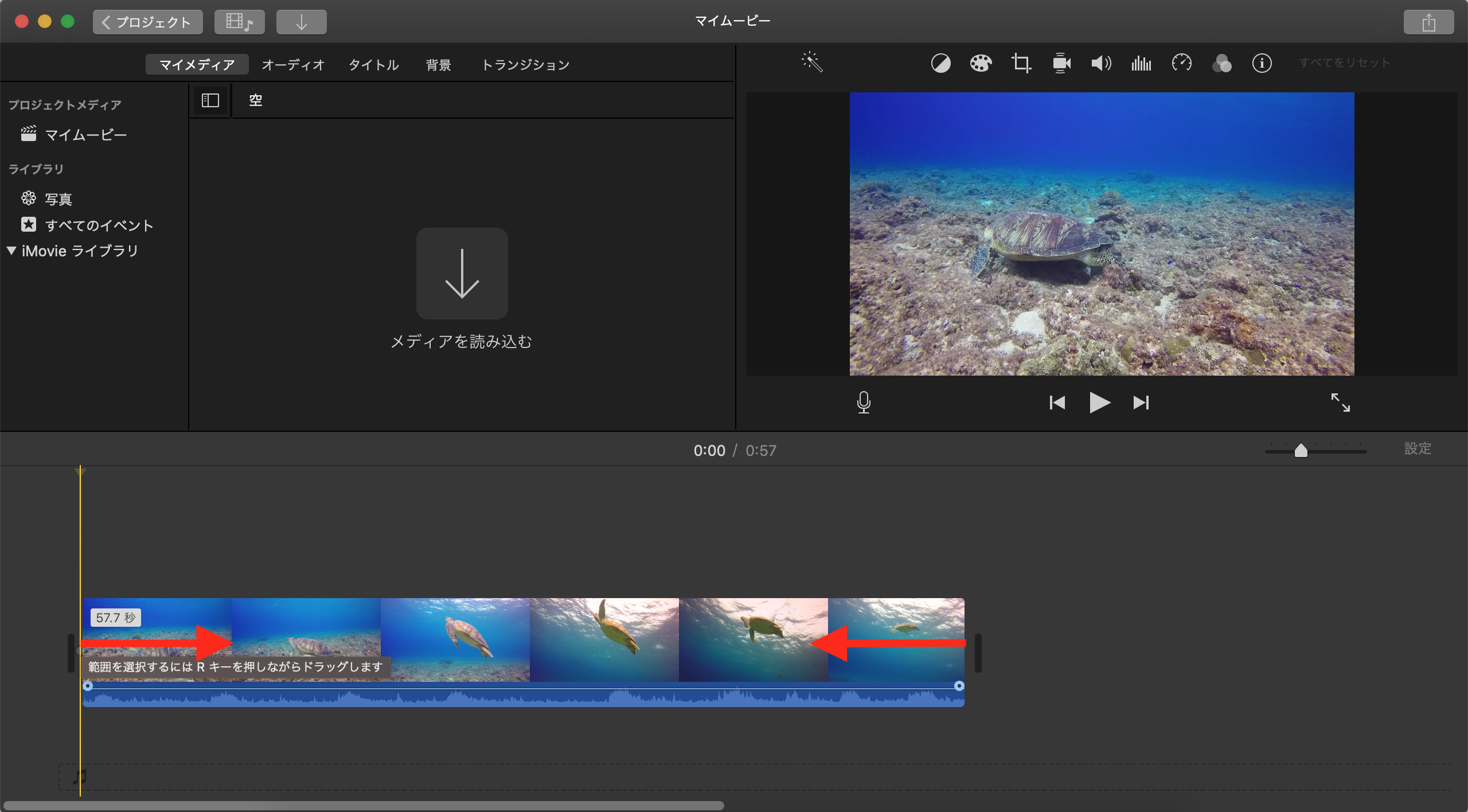Click the 0:00 current time display
The image size is (1468, 812).
(709, 451)
